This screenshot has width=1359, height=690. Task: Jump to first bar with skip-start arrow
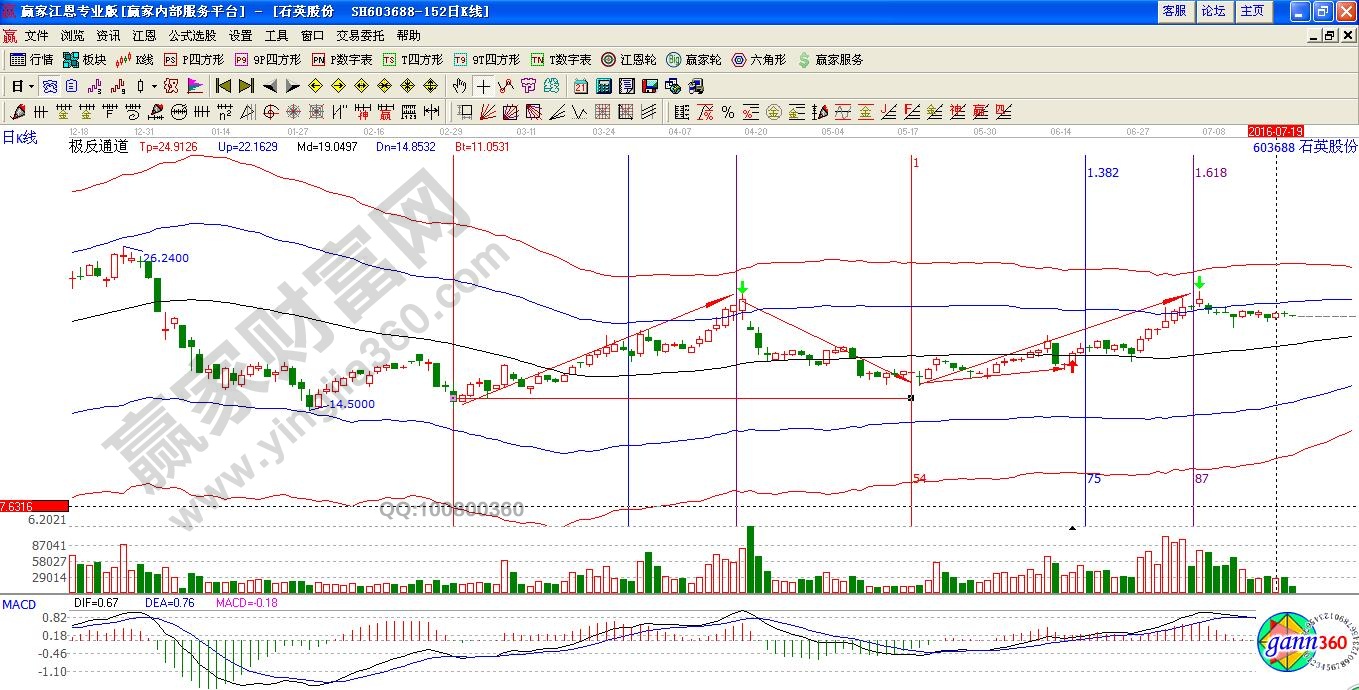(223, 86)
